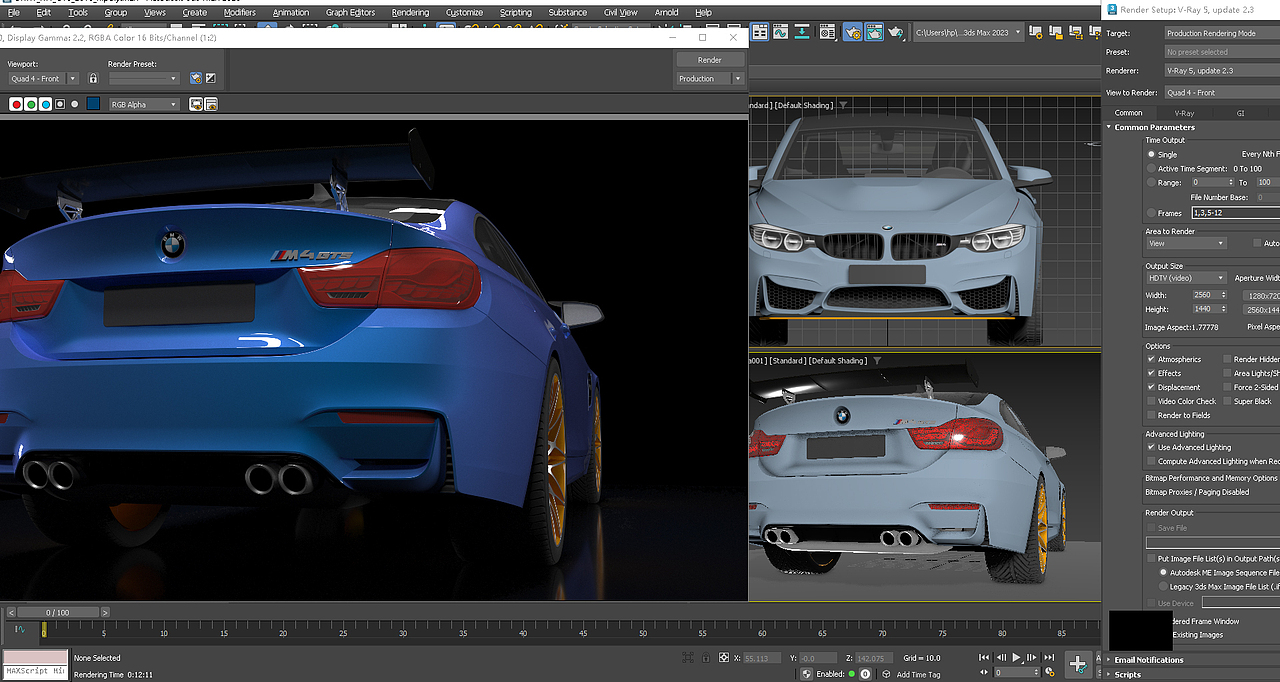Click the project settings gear icon
The image size is (1280, 682).
pyautogui.click(x=1036, y=31)
